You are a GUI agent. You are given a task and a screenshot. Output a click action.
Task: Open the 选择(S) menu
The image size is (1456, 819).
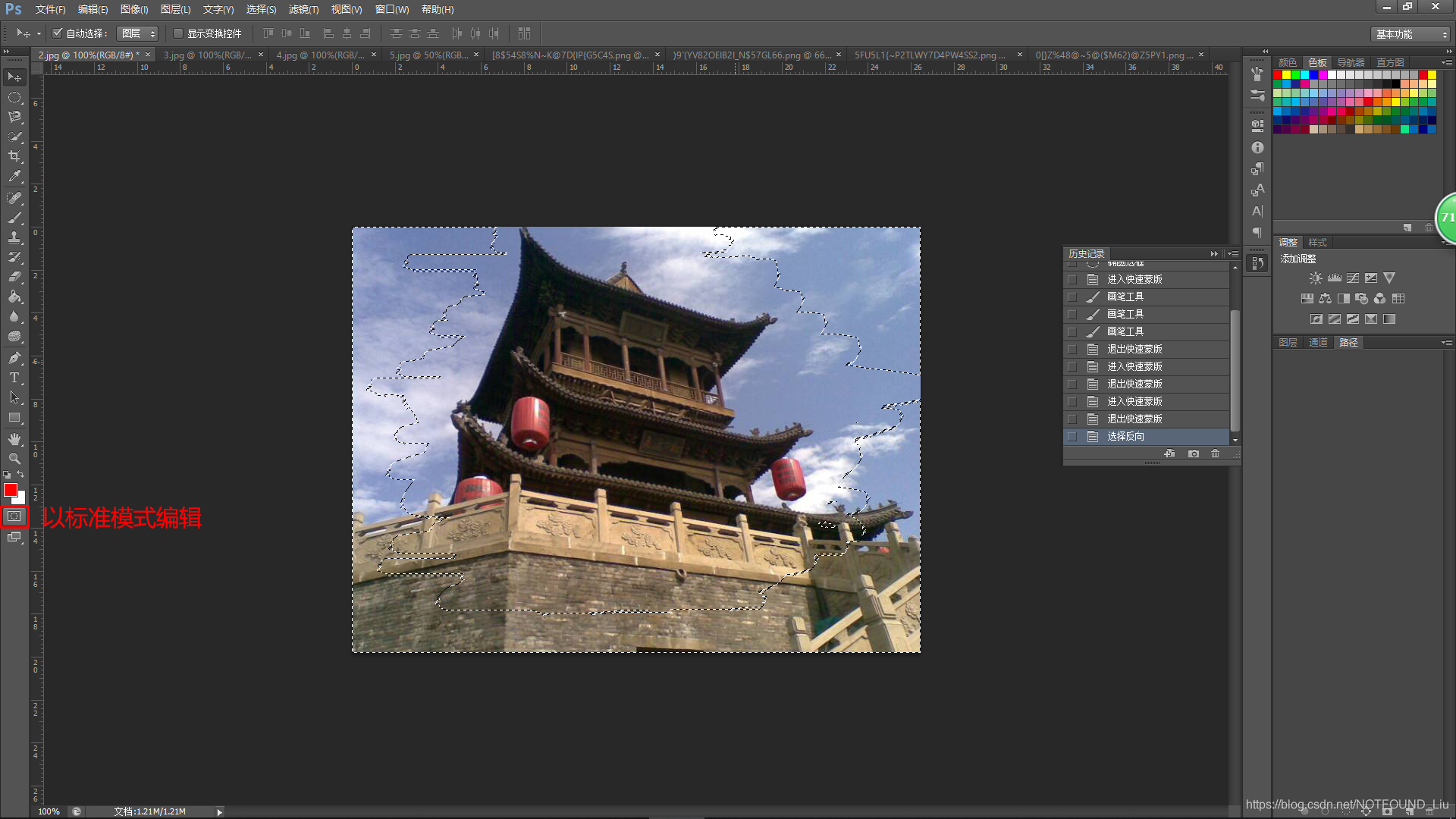(261, 9)
